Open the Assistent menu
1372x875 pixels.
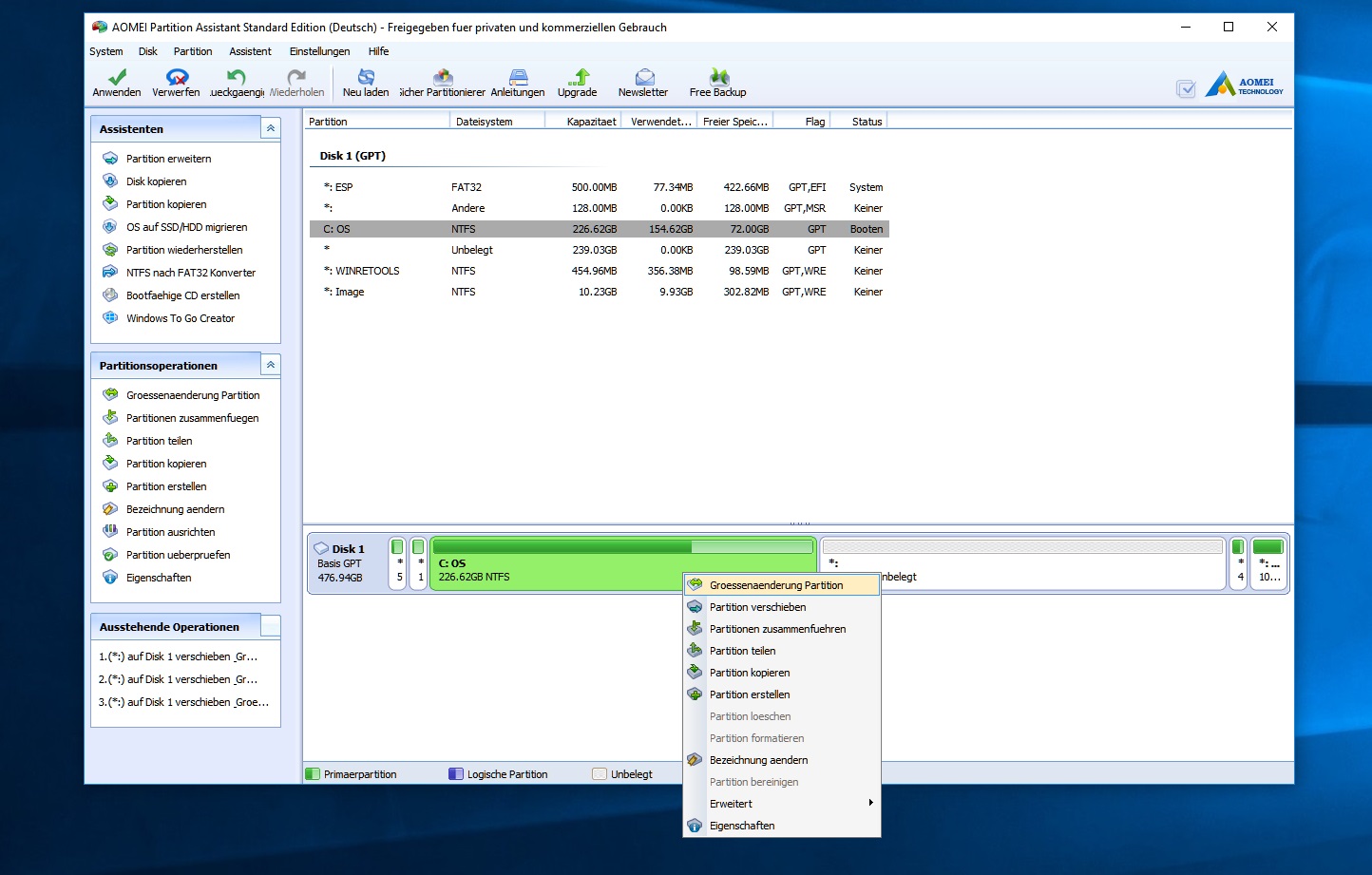[250, 51]
